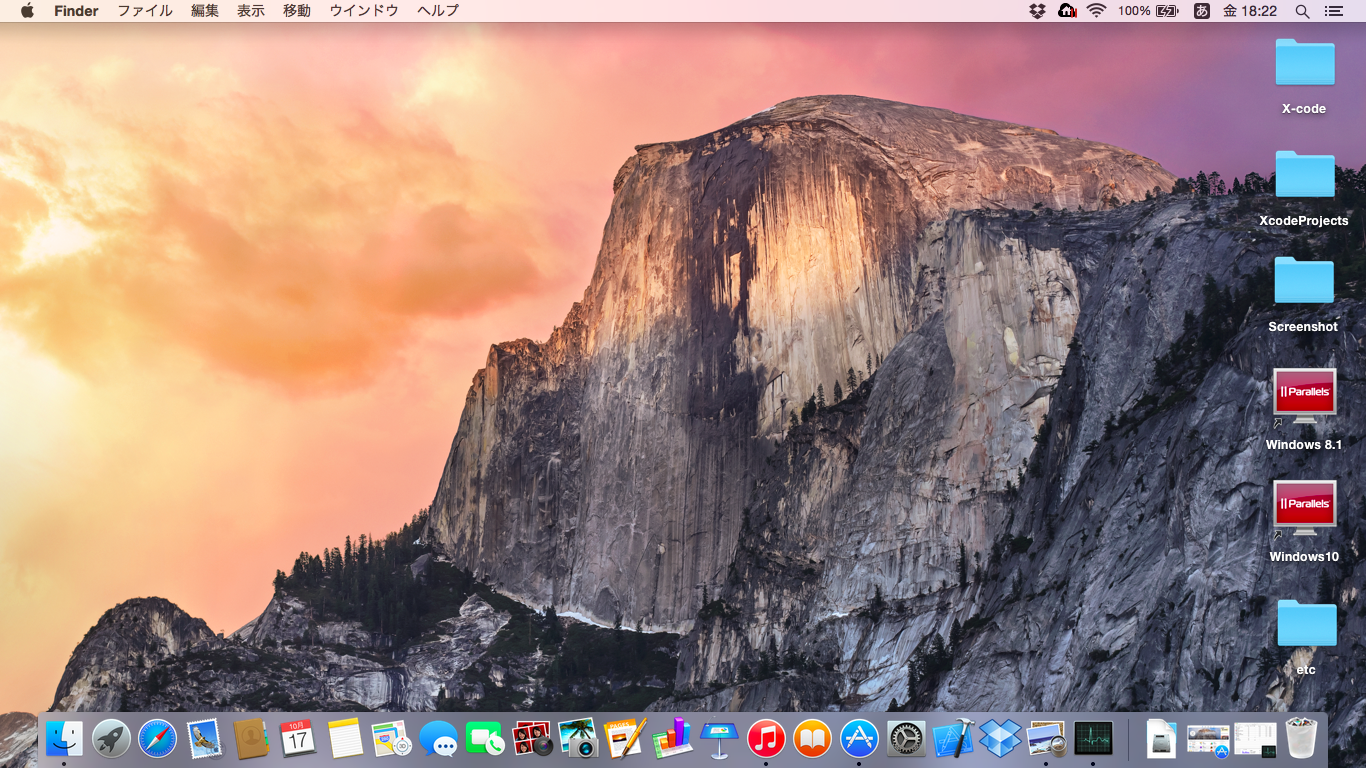Launch Pages from the Dock
Image resolution: width=1366 pixels, height=768 pixels.
[625, 739]
